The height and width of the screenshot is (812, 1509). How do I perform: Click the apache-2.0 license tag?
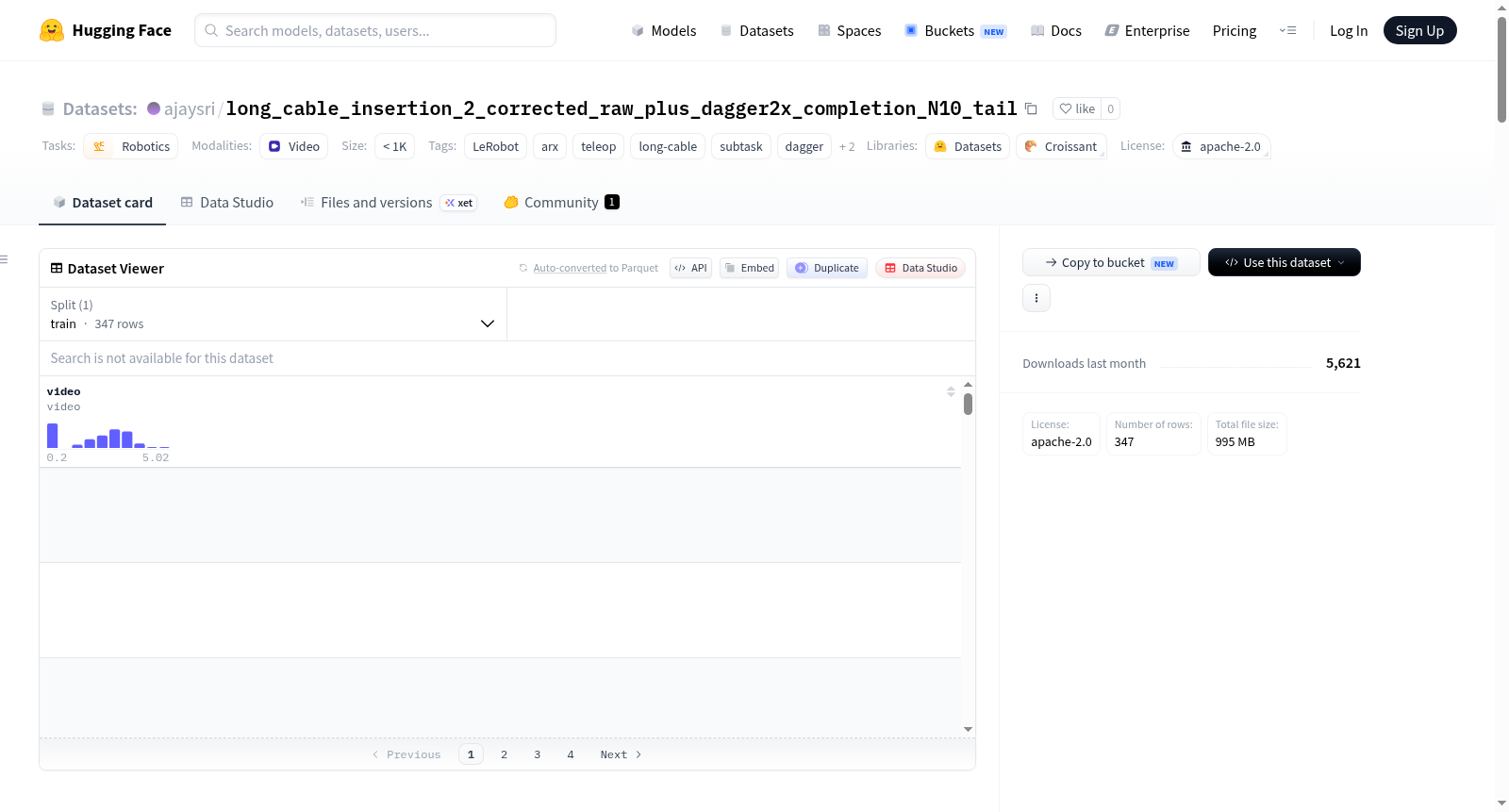tap(1221, 146)
